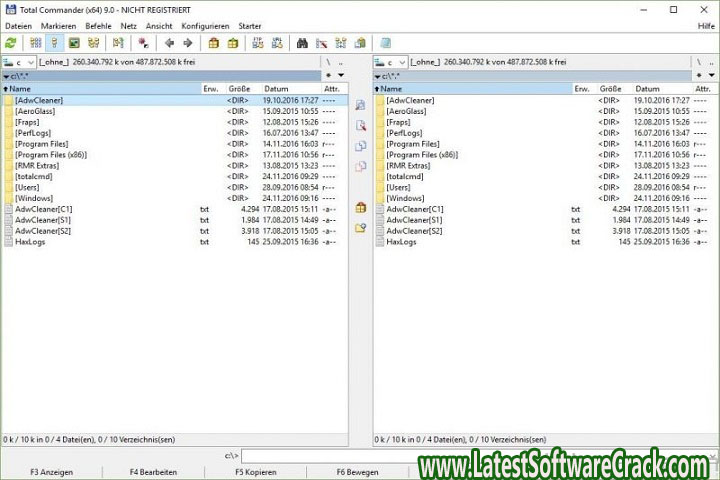Viewport: 720px width, 480px height.
Task: Open the Konfigurieren menu
Action: click(205, 25)
